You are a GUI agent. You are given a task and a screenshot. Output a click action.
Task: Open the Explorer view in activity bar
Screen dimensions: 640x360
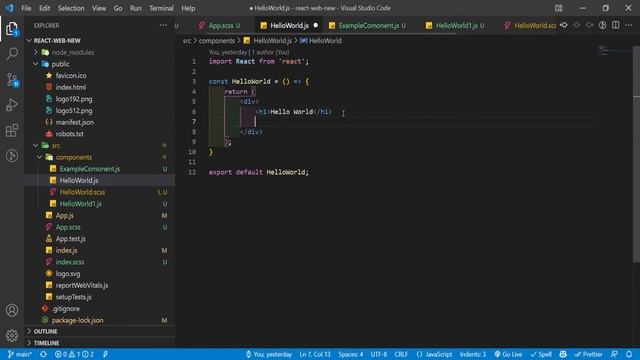pyautogui.click(x=12, y=29)
